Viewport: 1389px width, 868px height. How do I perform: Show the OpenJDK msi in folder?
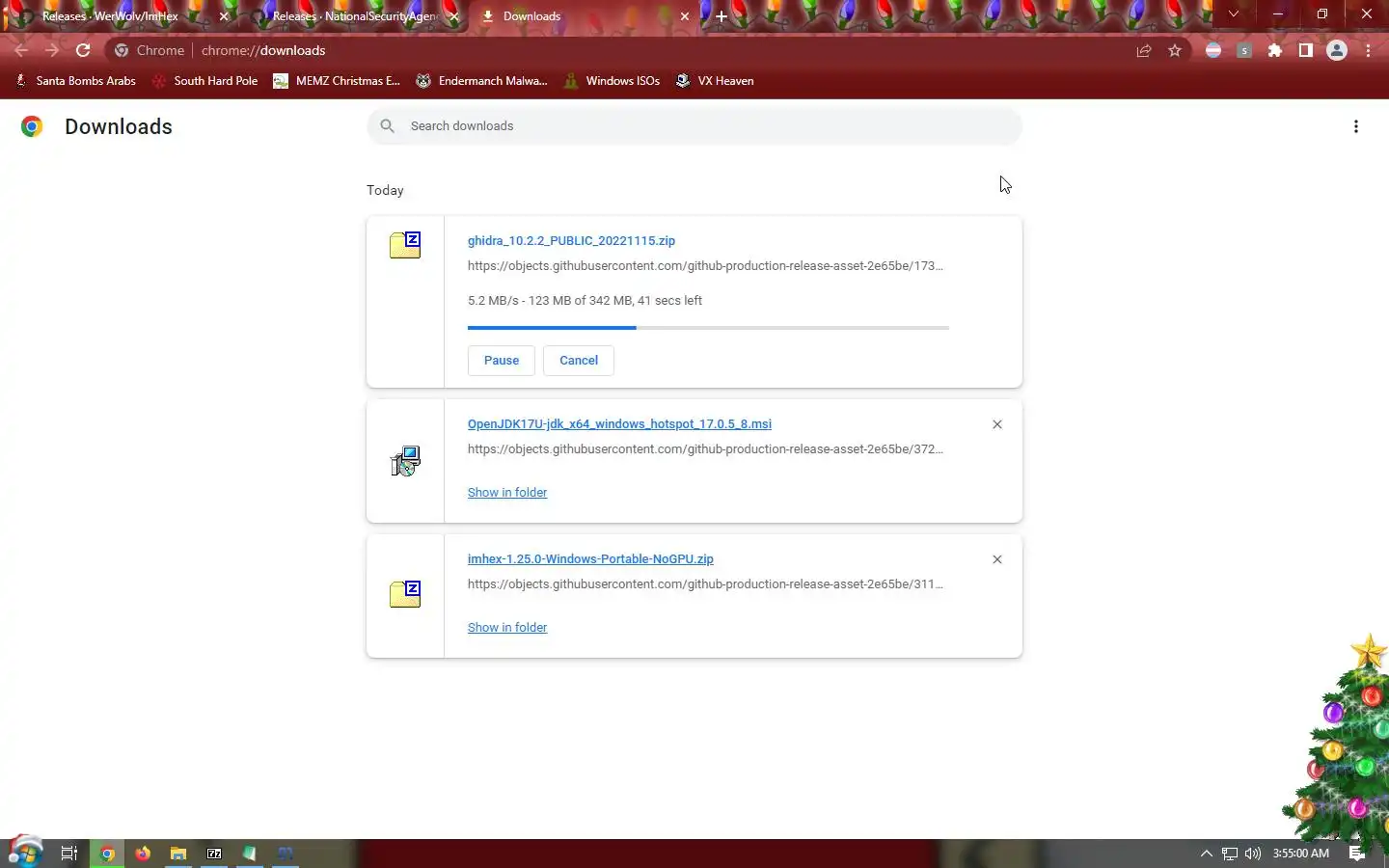pyautogui.click(x=507, y=493)
